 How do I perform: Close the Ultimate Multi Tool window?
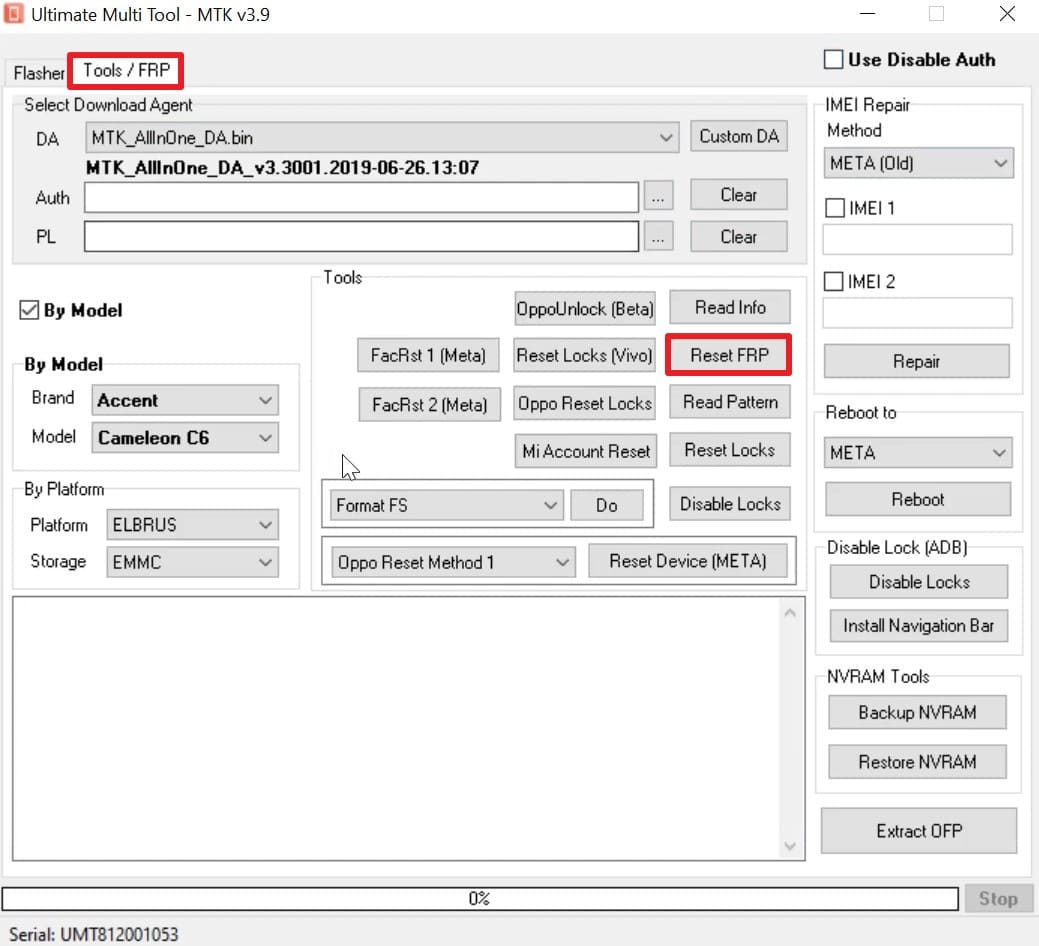click(1007, 13)
